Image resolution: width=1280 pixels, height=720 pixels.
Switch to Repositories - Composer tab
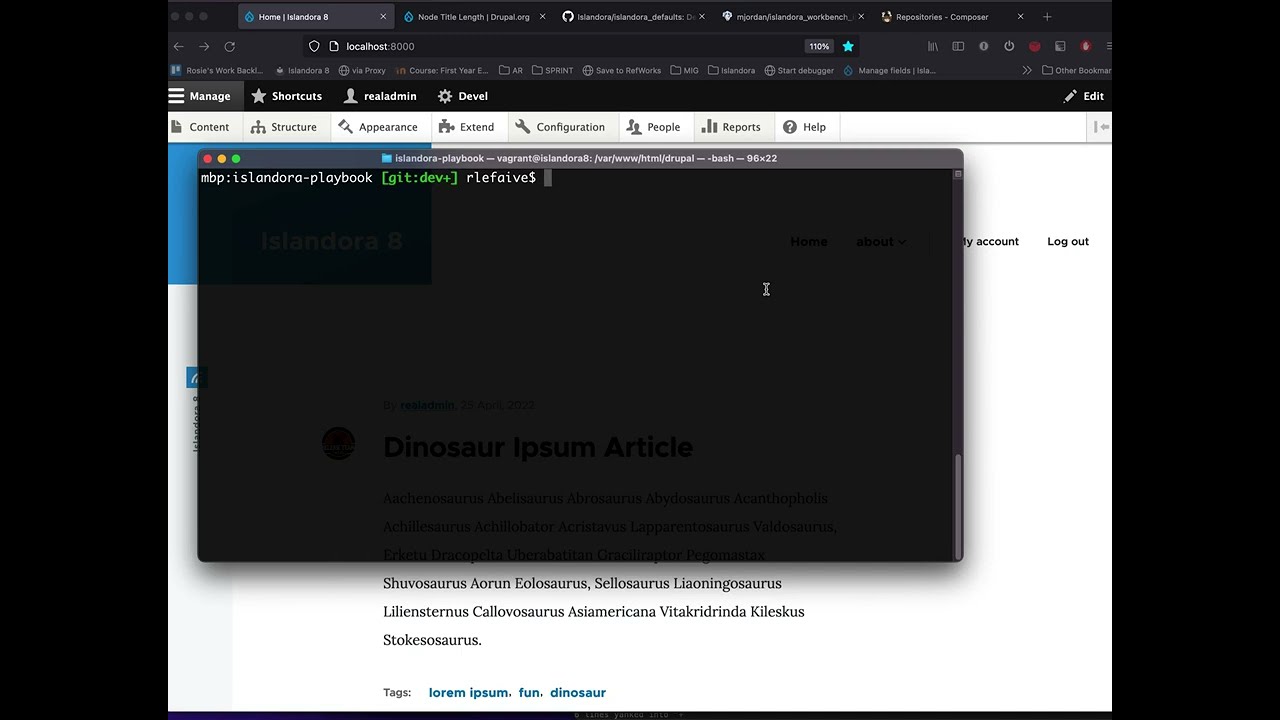[x=941, y=17]
